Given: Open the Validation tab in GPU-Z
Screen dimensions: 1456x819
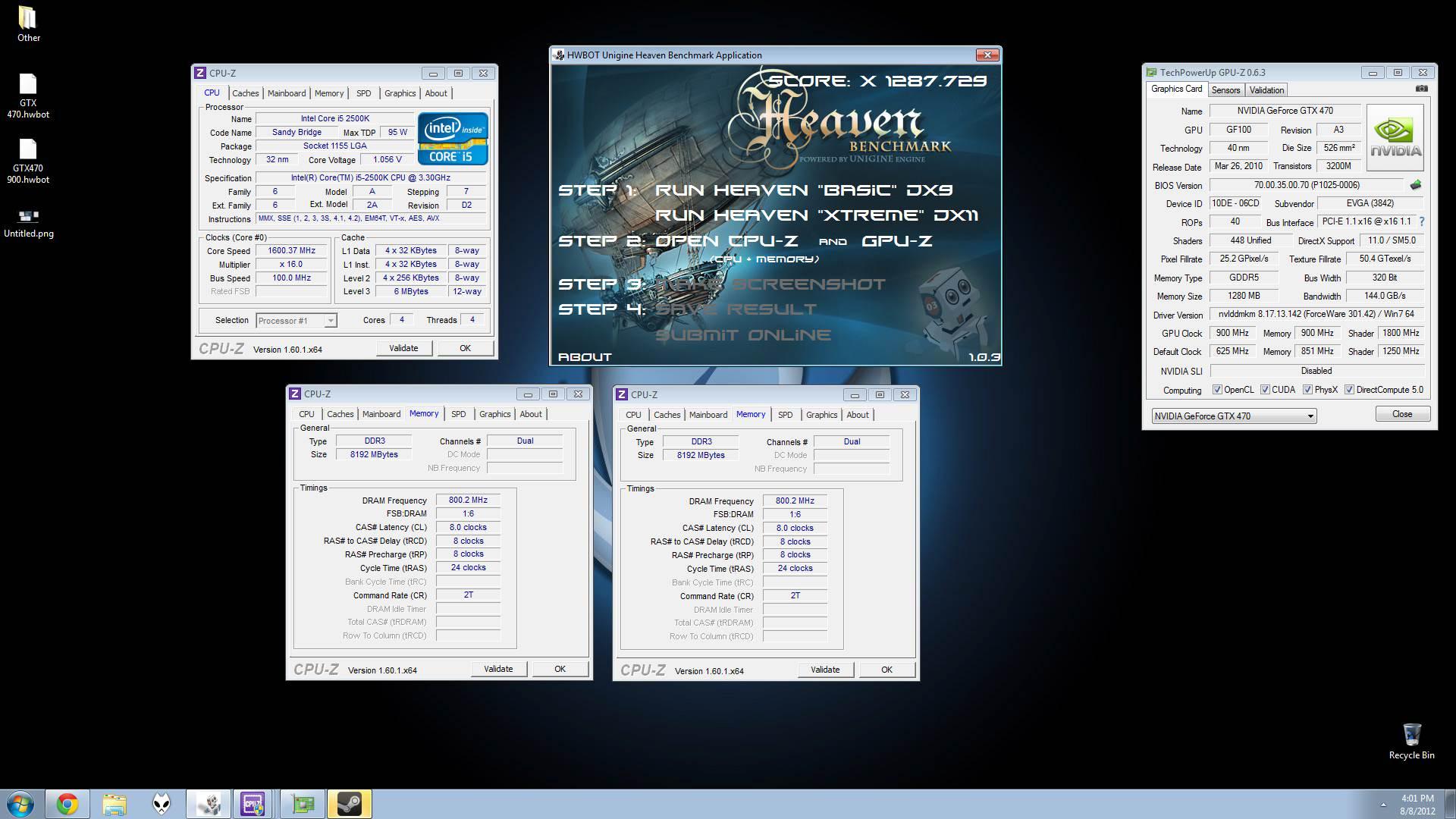Looking at the screenshot, I should tap(1266, 90).
